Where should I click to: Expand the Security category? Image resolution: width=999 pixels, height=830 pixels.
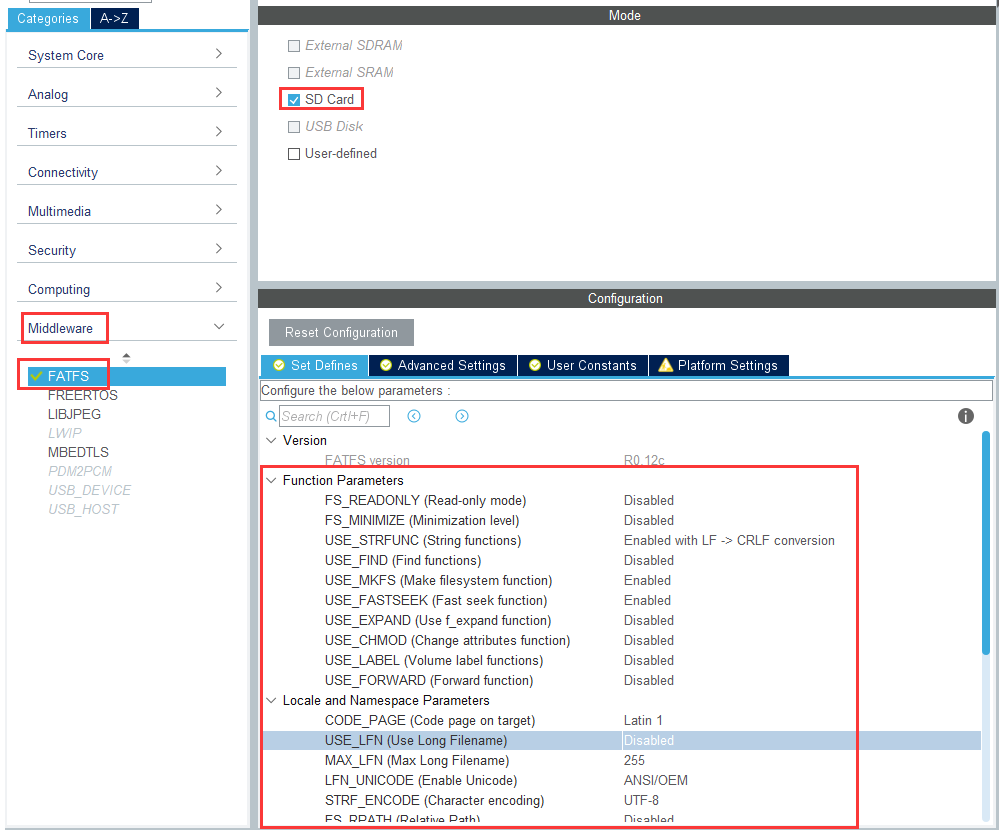[127, 250]
